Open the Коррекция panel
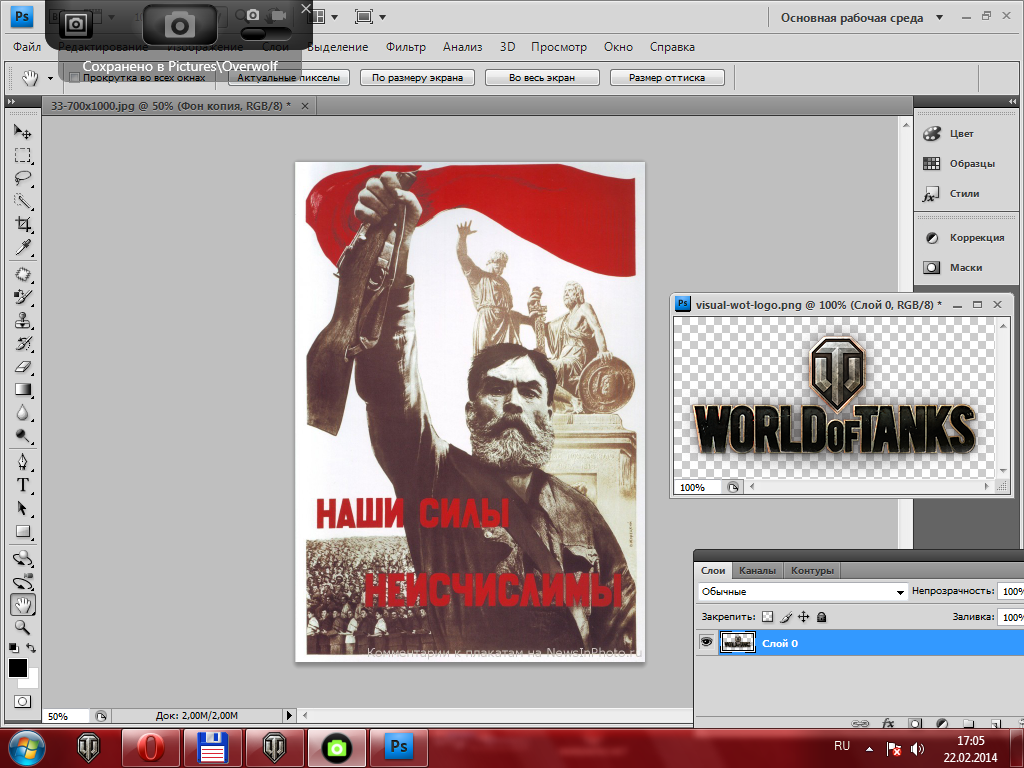This screenshot has width=1024, height=768. point(965,238)
